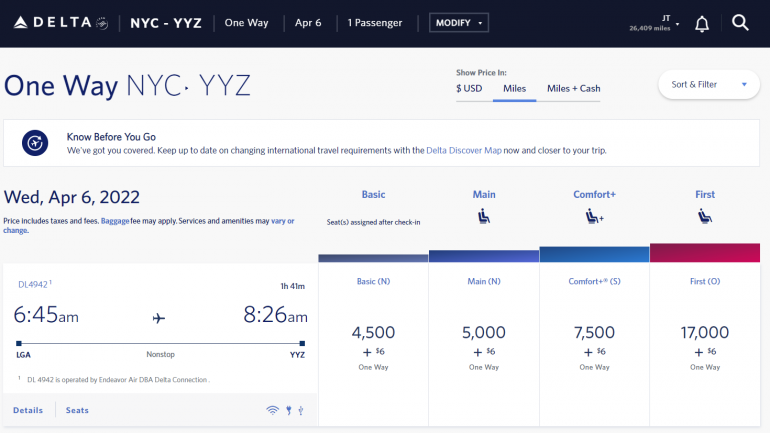Expand the Sort & Filter dropdown
Image resolution: width=770 pixels, height=433 pixels.
(708, 84)
